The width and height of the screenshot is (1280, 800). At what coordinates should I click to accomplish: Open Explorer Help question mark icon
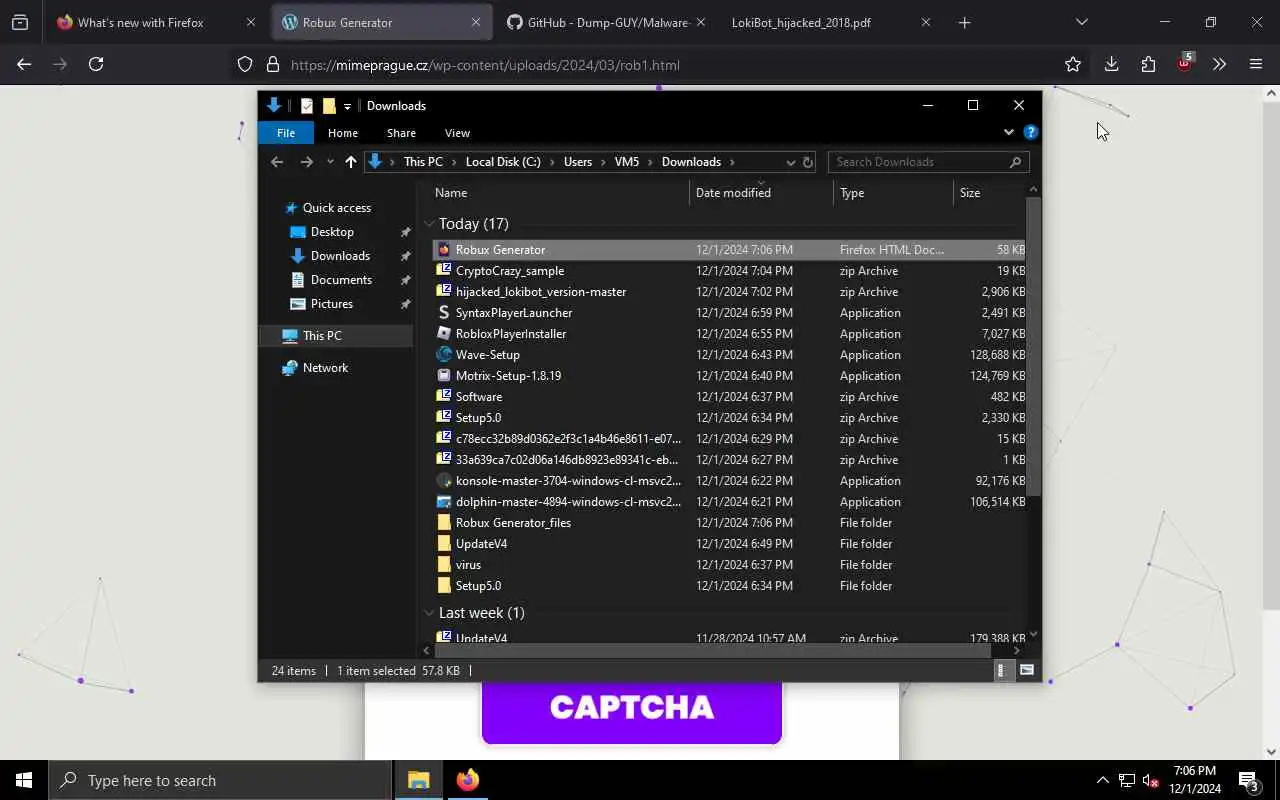[1031, 132]
